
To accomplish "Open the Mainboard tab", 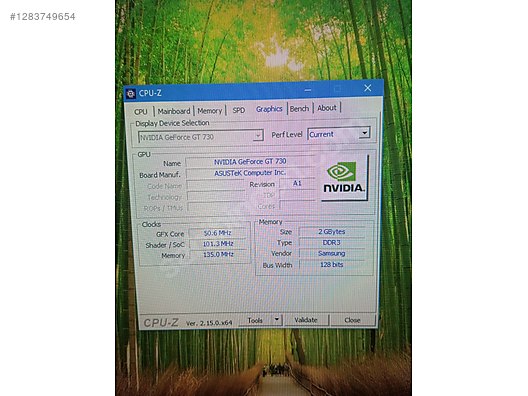I will coord(174,111).
